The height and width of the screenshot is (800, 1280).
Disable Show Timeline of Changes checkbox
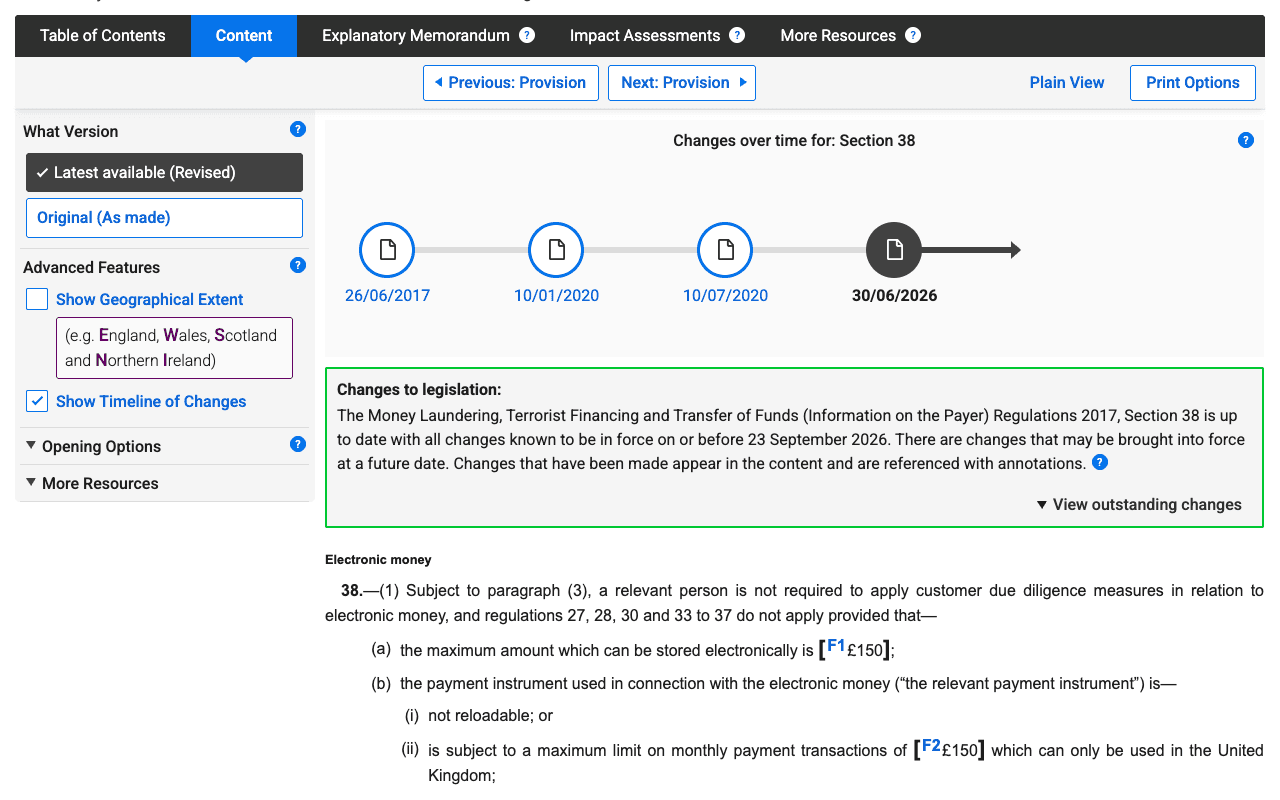[37, 401]
